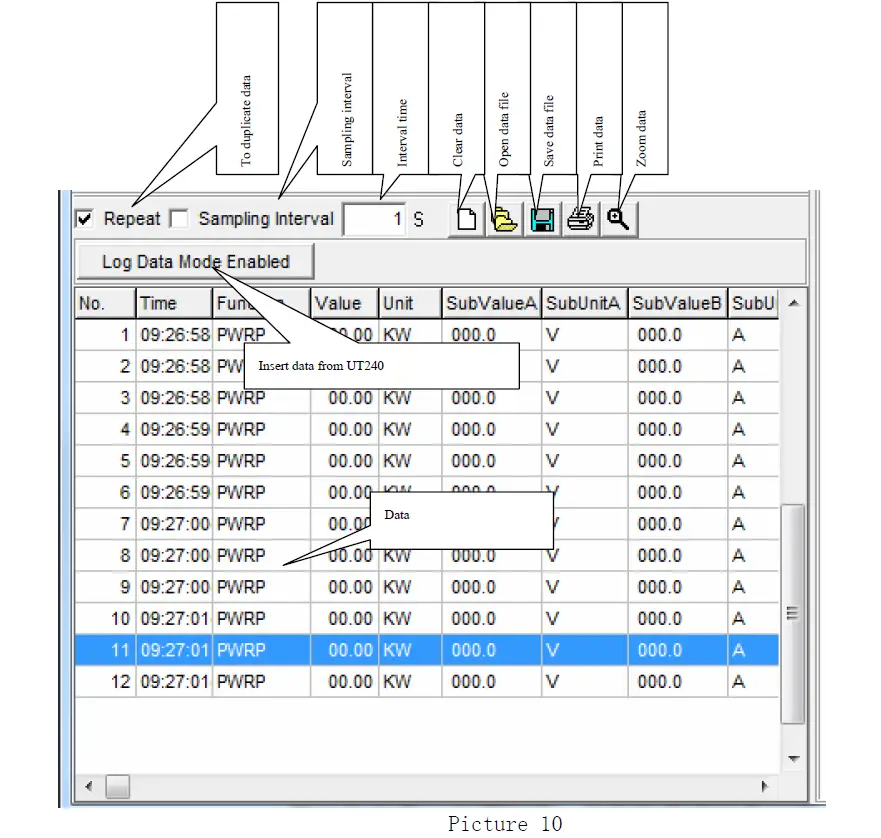Click the horizontal scrollbar right arrow
881x838 pixels.
(x=765, y=786)
